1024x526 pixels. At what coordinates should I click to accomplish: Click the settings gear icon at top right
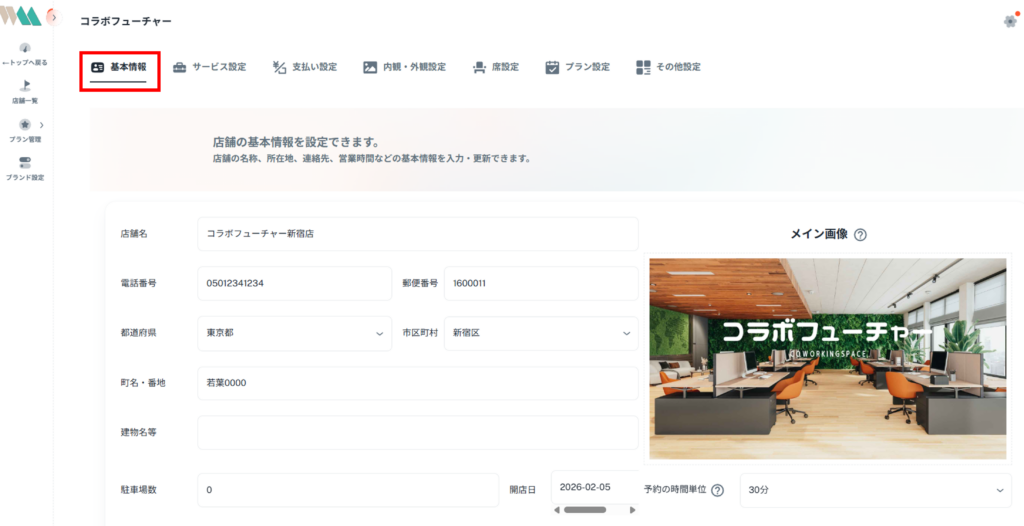click(x=1009, y=21)
